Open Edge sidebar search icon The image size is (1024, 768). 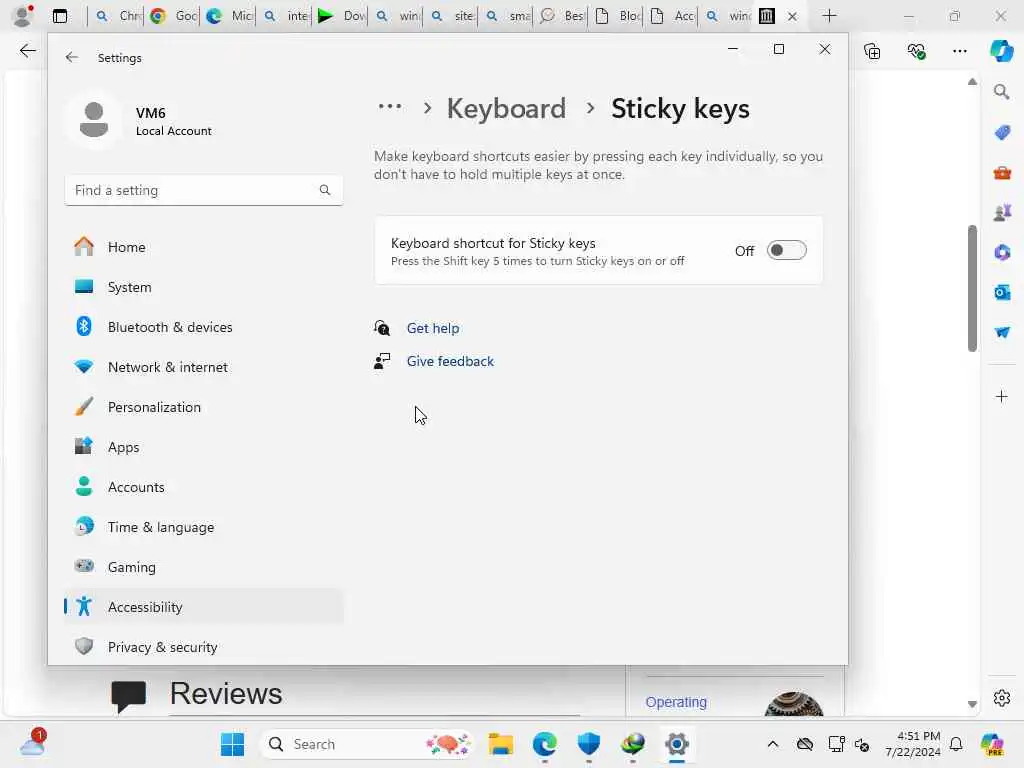point(1001,92)
